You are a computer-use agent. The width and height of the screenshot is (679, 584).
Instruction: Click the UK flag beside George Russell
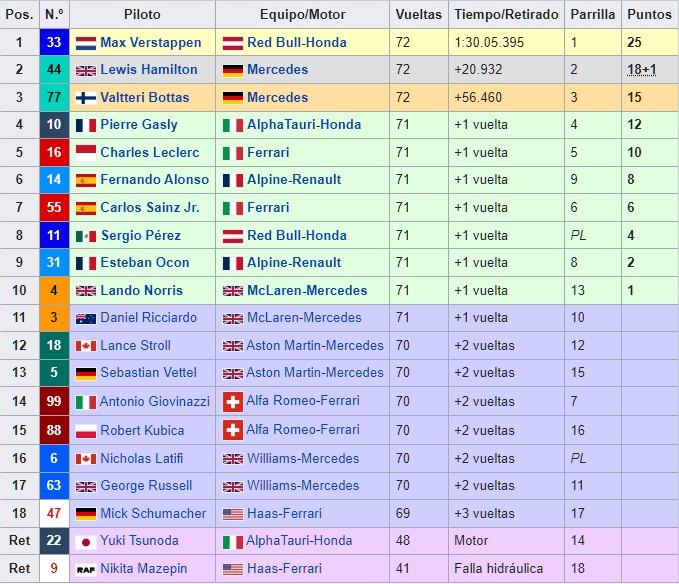tap(86, 487)
